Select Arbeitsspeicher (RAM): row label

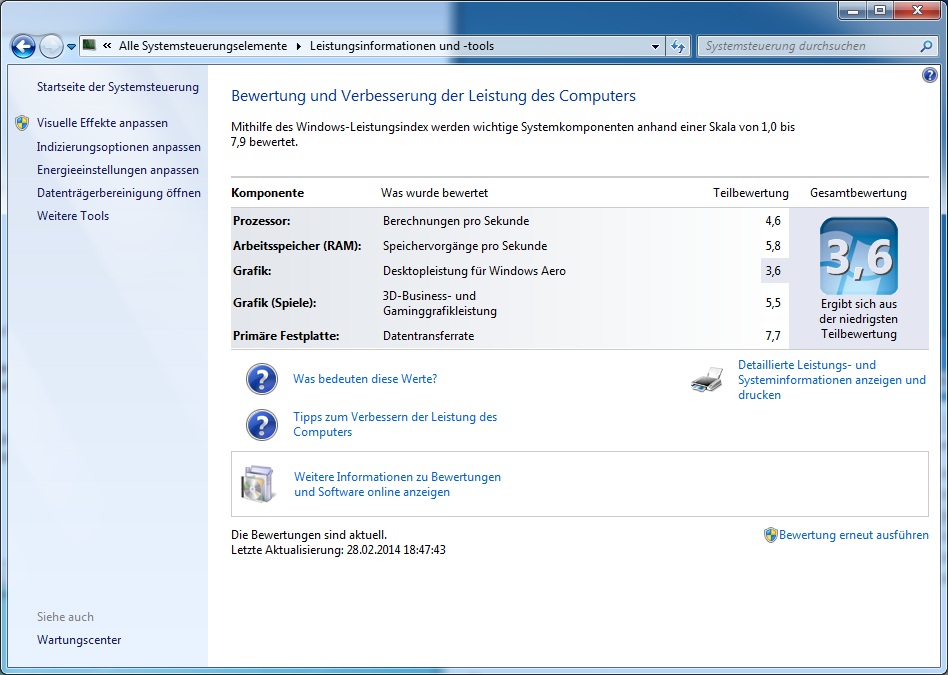(297, 246)
